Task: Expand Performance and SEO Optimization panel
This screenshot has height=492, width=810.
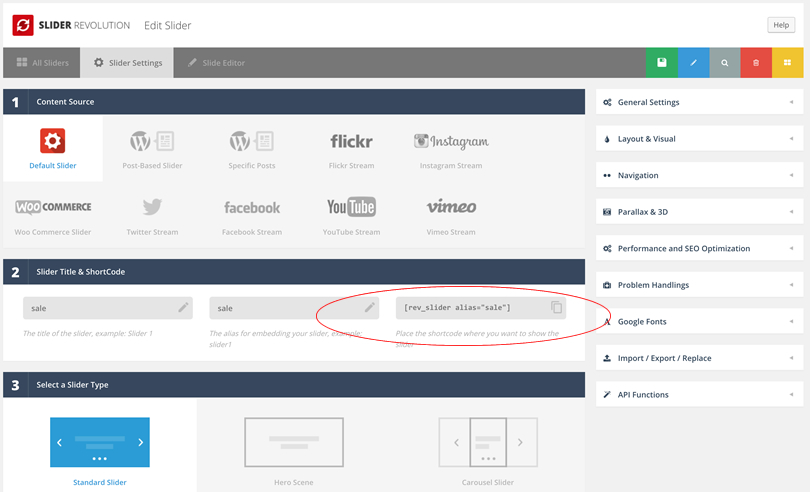Action: tap(699, 248)
